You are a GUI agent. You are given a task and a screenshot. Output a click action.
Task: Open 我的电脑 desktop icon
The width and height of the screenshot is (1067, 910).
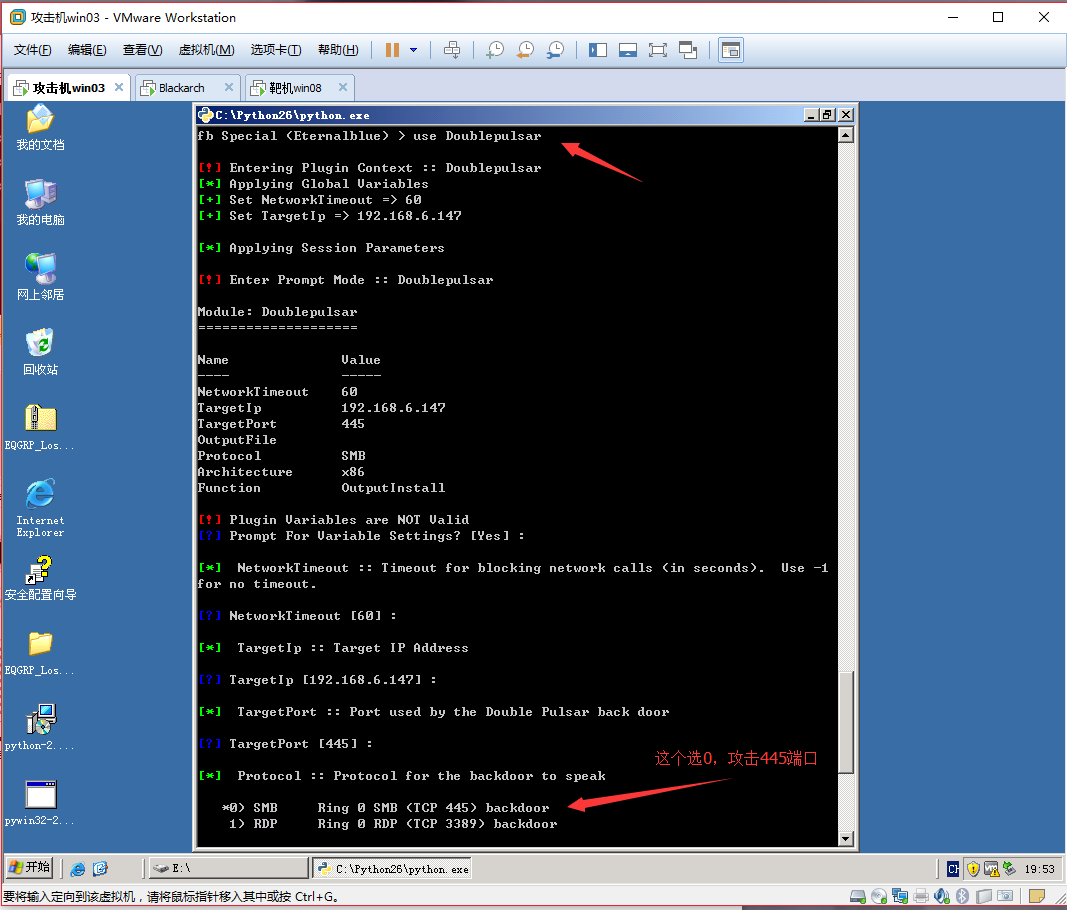(40, 202)
